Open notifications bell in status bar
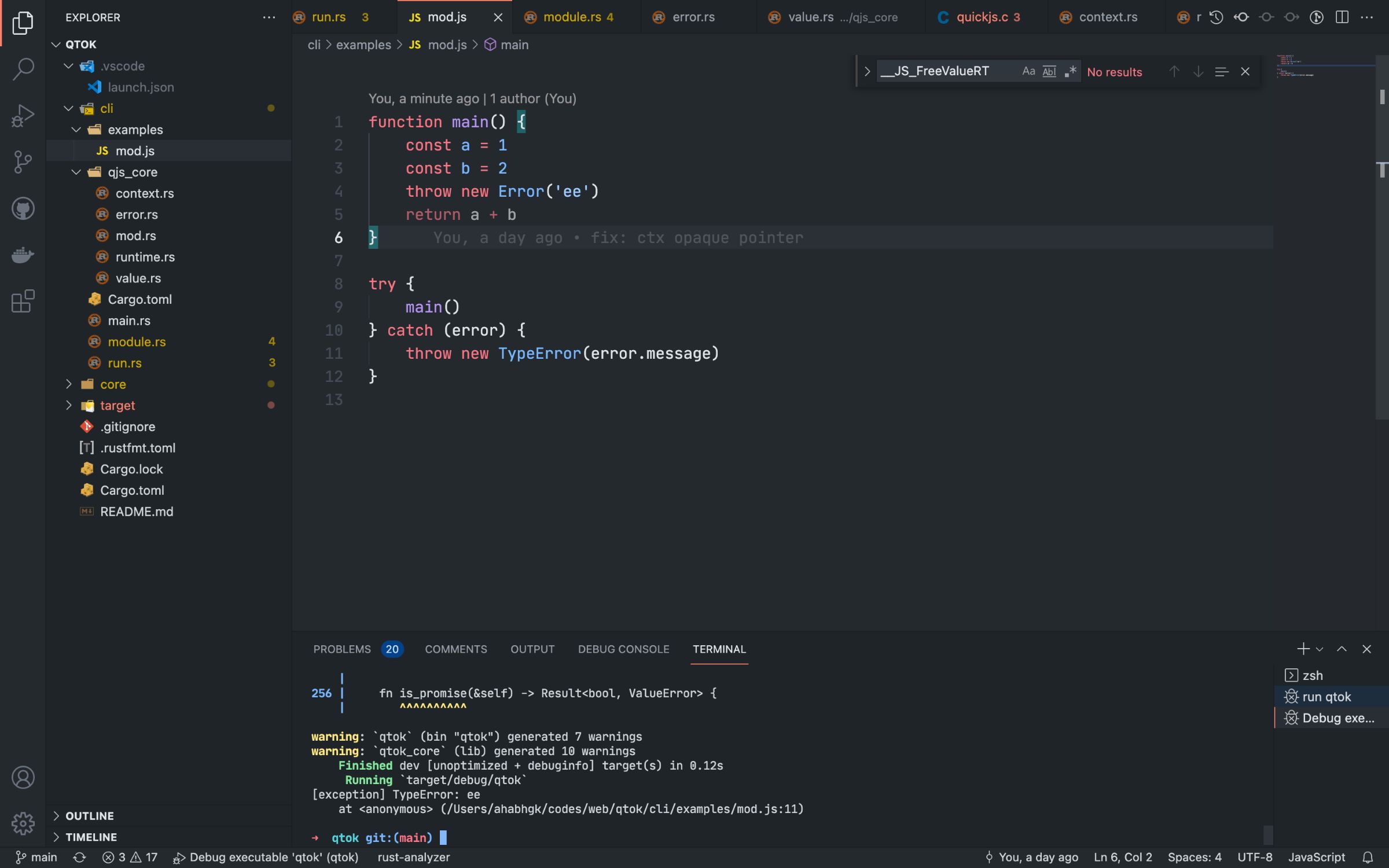 (1368, 857)
